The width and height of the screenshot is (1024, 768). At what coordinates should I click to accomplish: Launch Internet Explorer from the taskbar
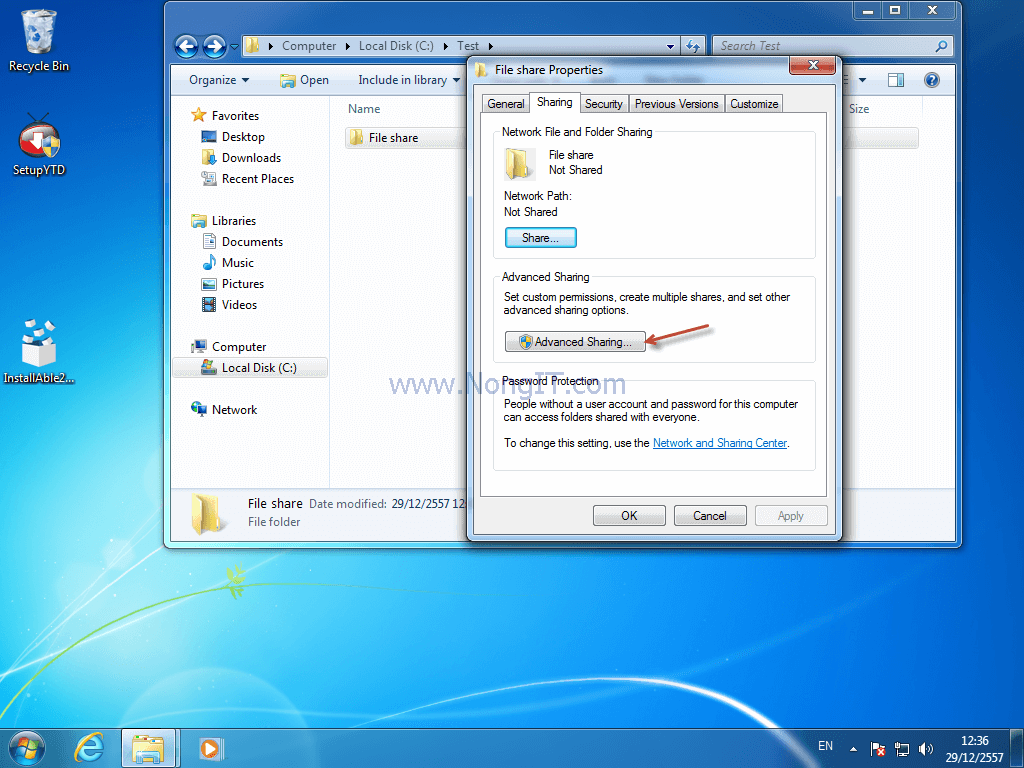click(x=88, y=747)
